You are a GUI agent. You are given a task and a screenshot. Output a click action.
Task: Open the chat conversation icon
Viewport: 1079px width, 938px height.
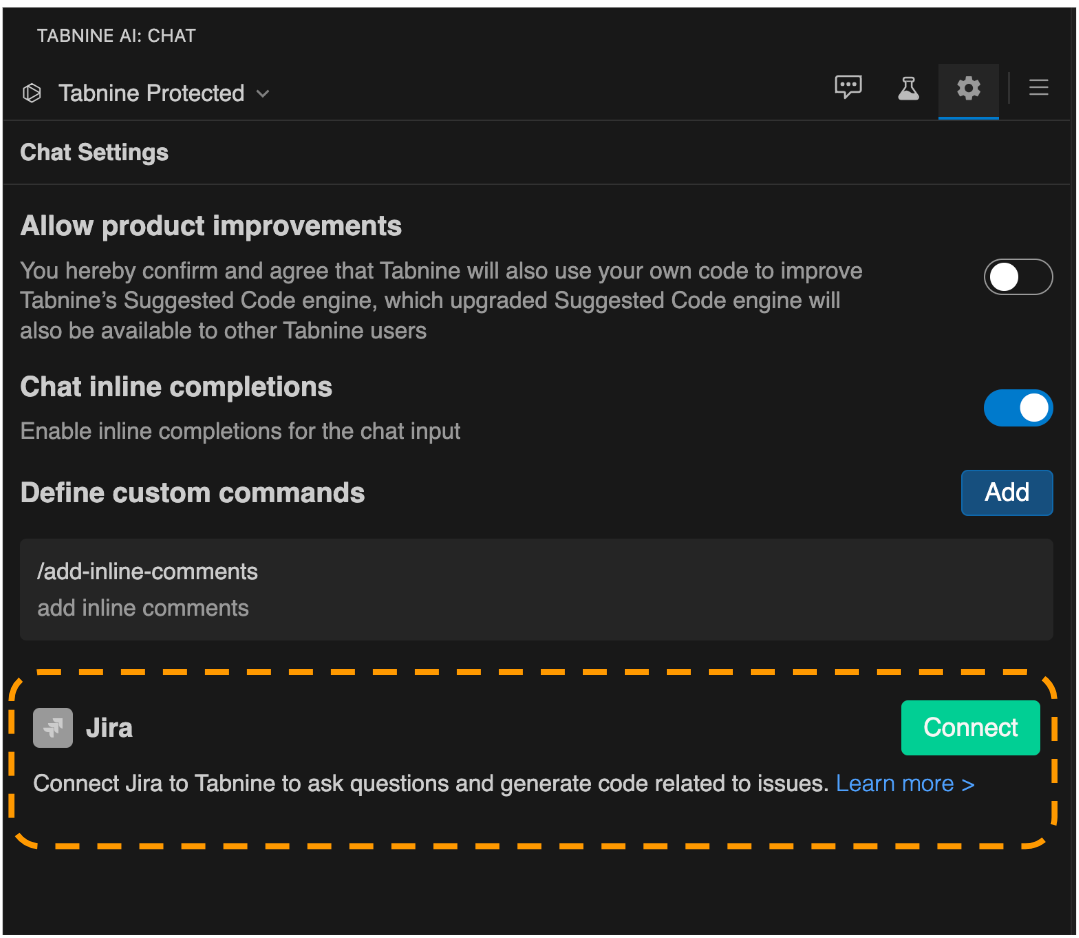pos(848,88)
